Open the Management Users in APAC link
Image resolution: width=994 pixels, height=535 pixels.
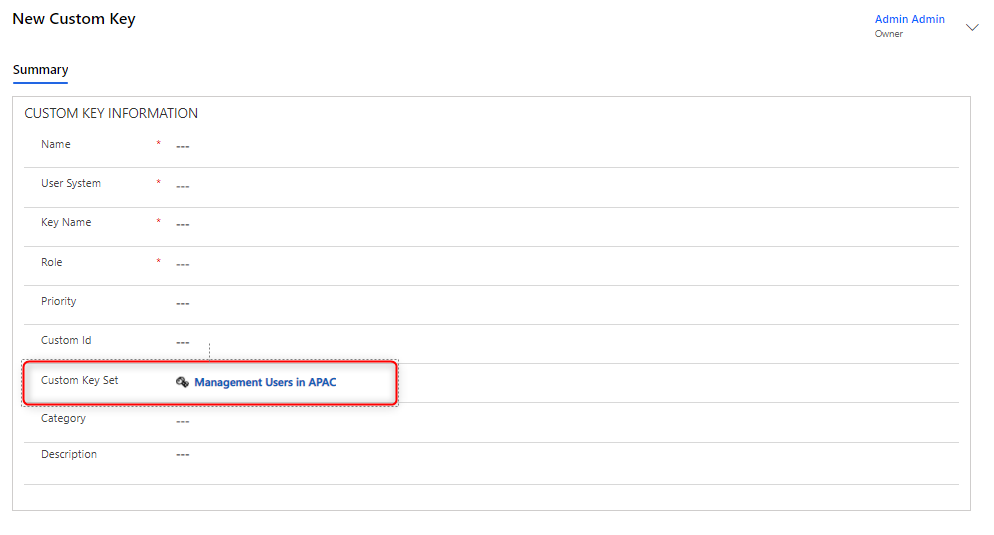point(265,382)
